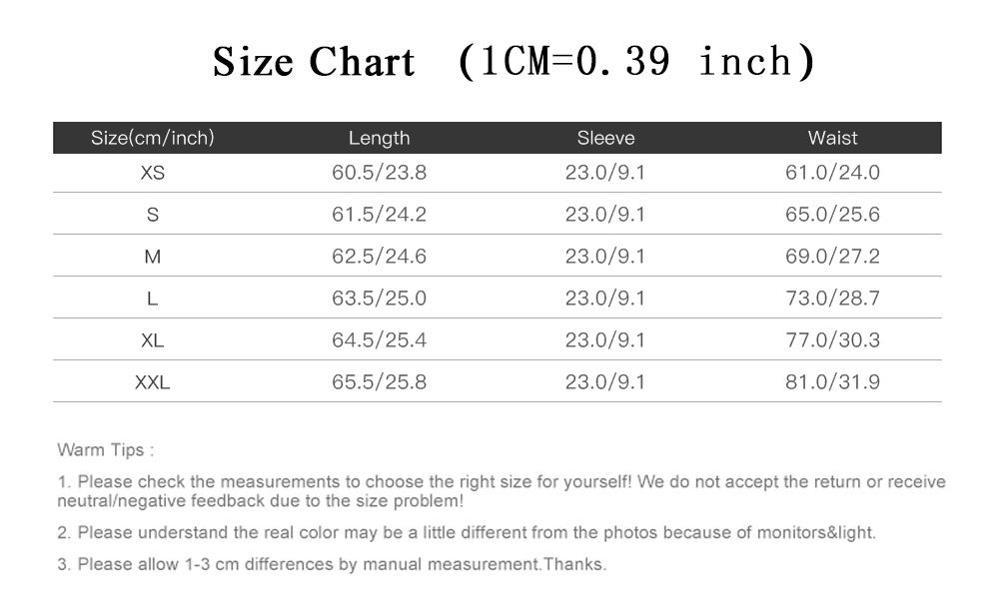The height and width of the screenshot is (604, 1000).
Task: Select the Sleeve column header
Action: click(x=605, y=138)
